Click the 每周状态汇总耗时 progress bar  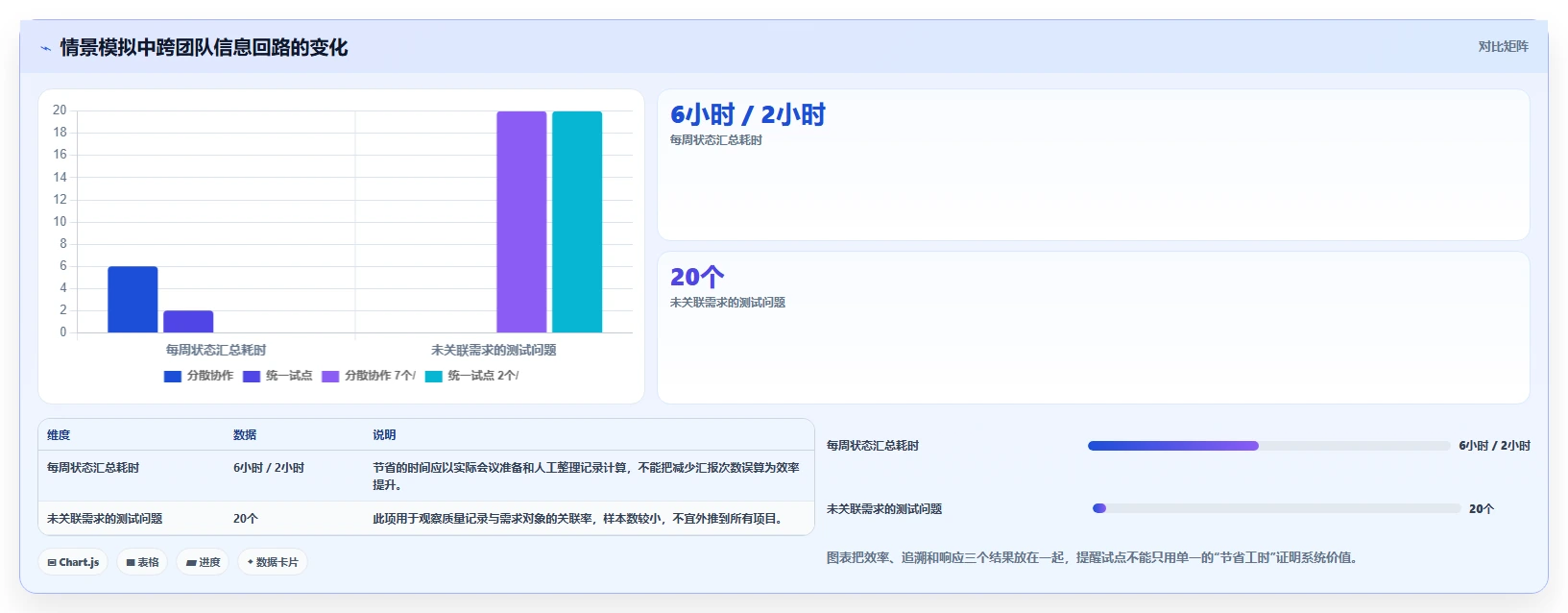[x=1268, y=446]
